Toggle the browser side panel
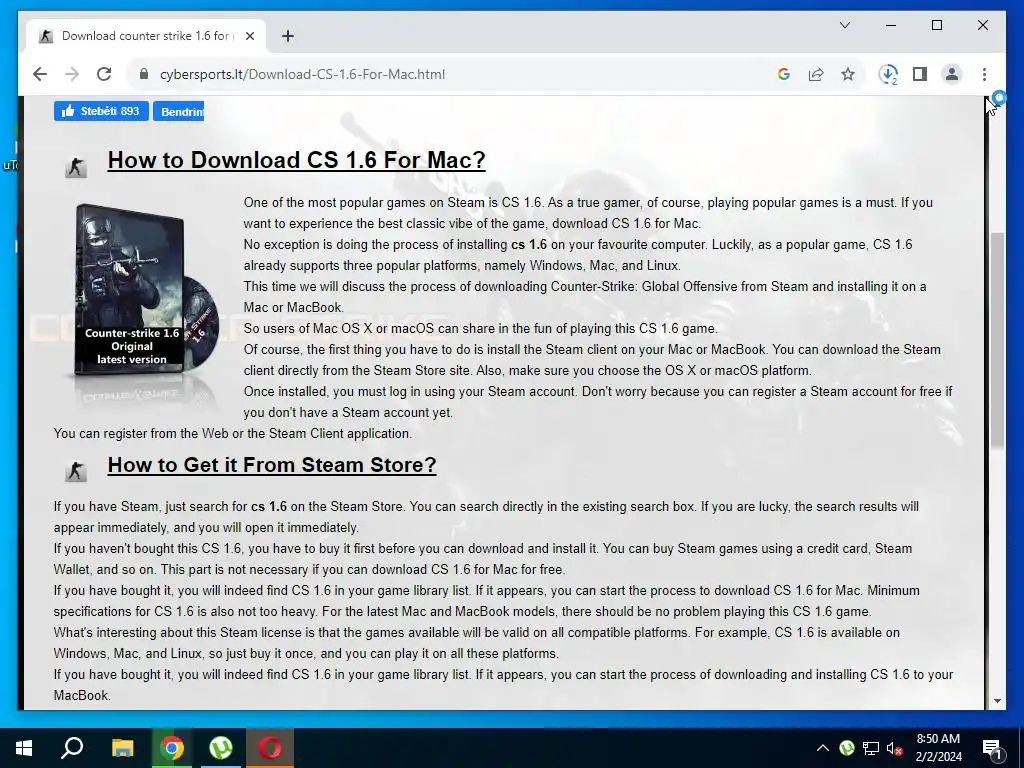Image resolution: width=1024 pixels, height=768 pixels. click(x=920, y=74)
